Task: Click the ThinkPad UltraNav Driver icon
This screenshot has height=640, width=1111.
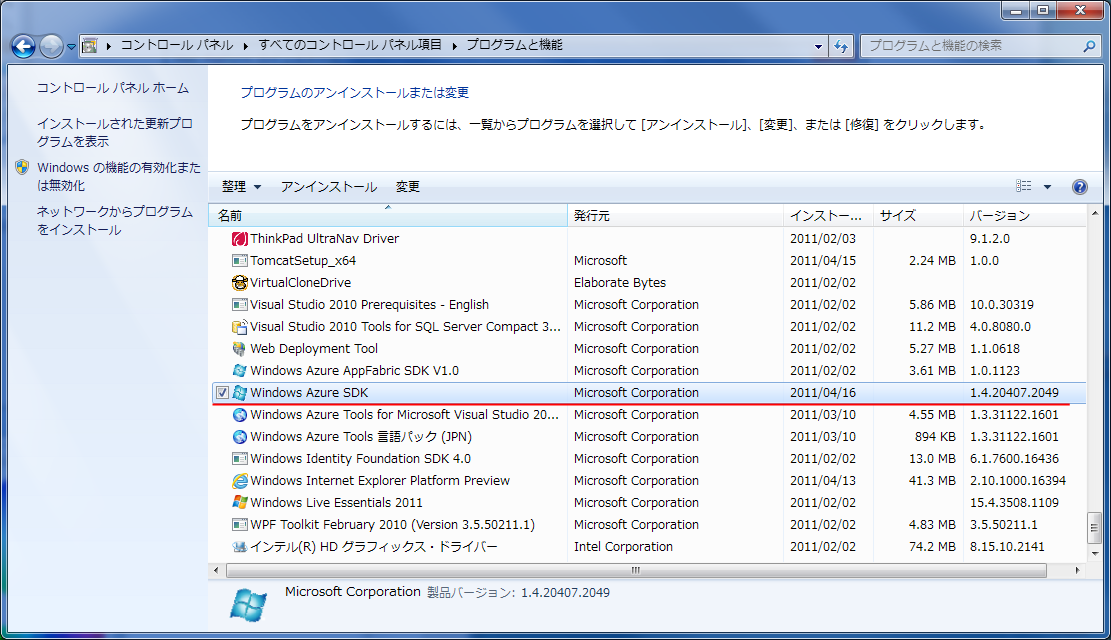Action: [x=239, y=239]
